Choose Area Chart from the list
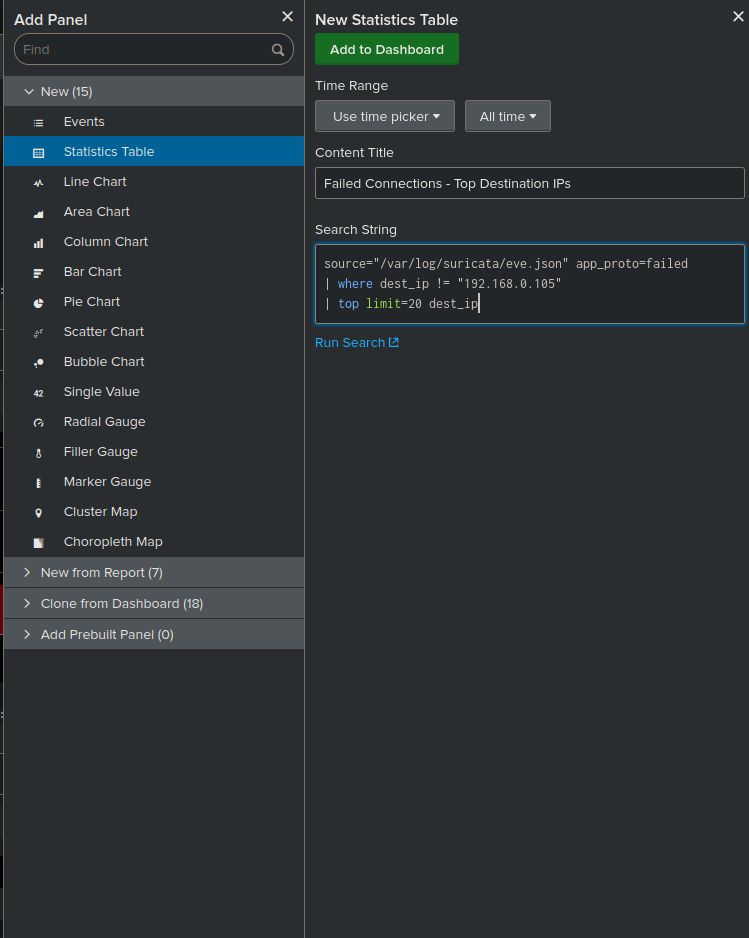The image size is (749, 938). [154, 212]
